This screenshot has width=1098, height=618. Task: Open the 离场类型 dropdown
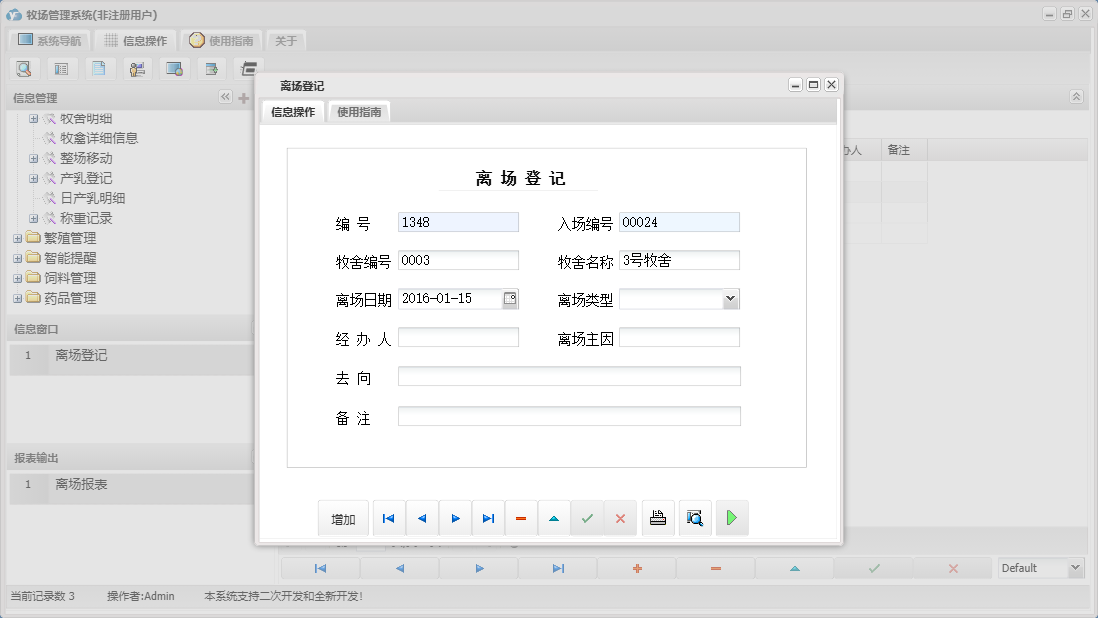[730, 298]
